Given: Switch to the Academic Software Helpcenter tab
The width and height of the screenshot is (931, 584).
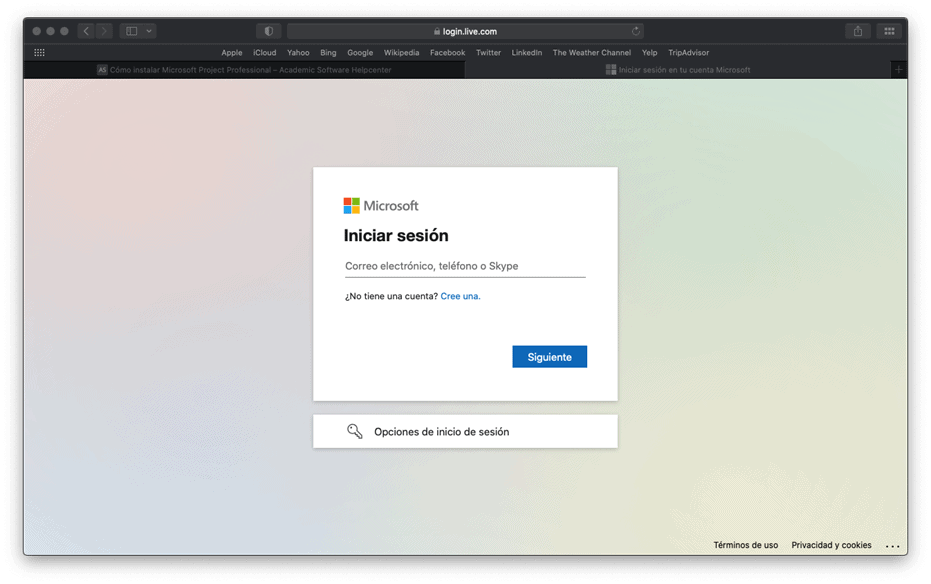Looking at the screenshot, I should [x=245, y=69].
